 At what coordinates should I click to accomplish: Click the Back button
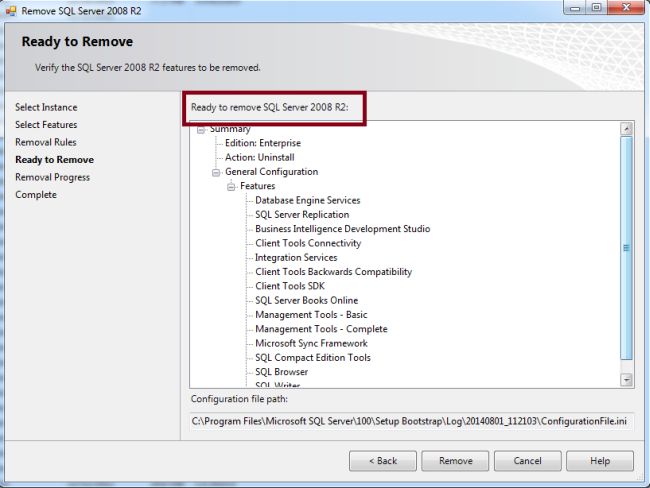(383, 461)
